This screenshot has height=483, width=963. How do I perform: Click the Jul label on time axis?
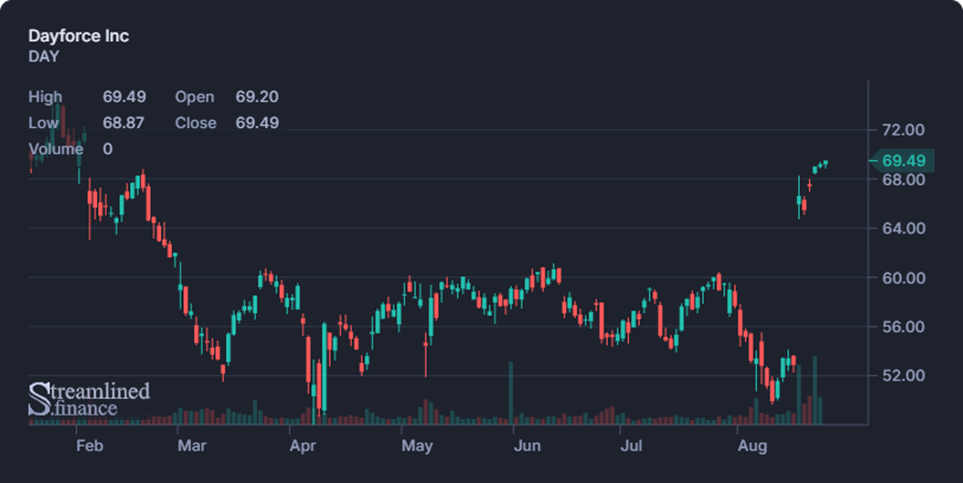(x=631, y=446)
